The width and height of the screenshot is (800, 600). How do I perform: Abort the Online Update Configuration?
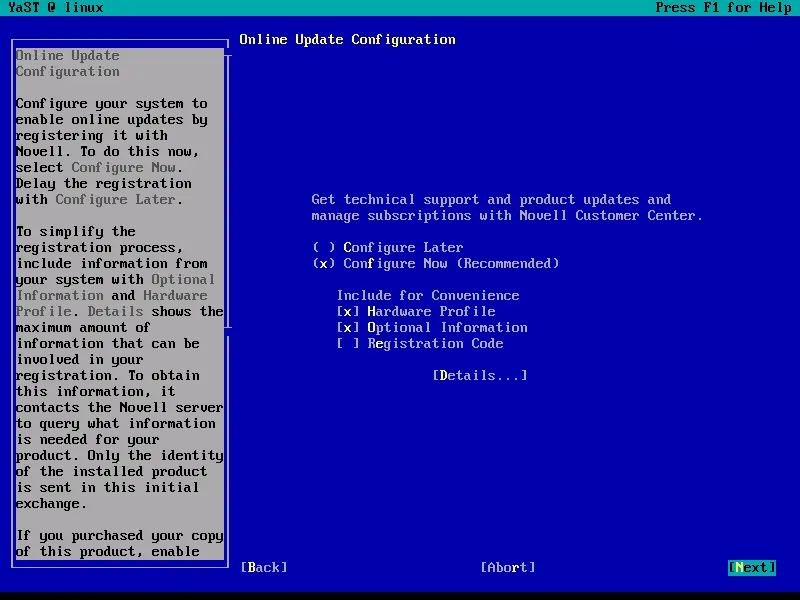coord(508,567)
